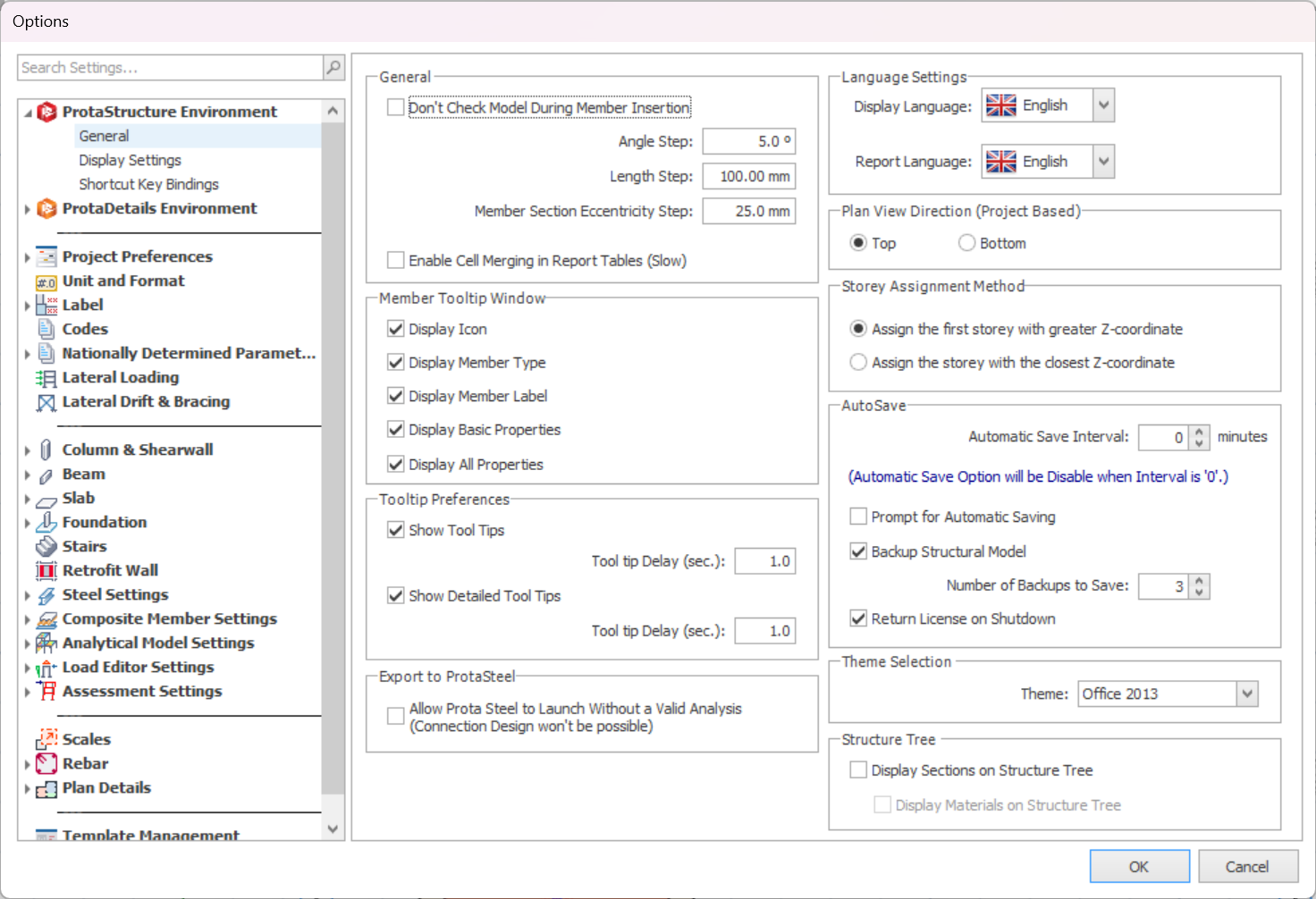Viewport: 1316px width, 899px height.
Task: Select the Lateral Drift & Bracing icon
Action: [x=46, y=402]
